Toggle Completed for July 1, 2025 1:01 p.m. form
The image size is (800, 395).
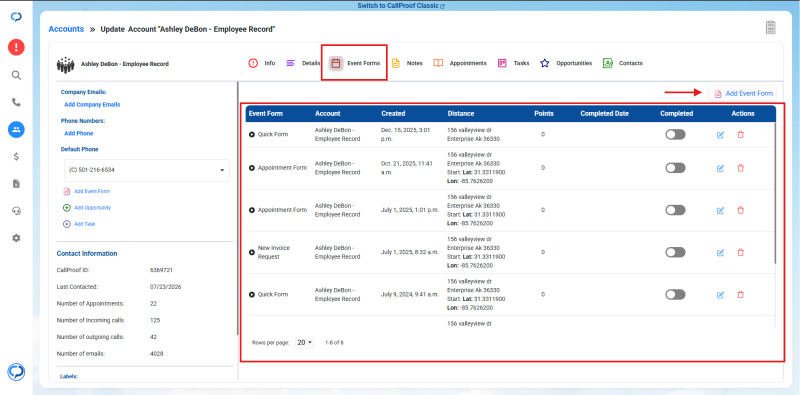pos(675,210)
